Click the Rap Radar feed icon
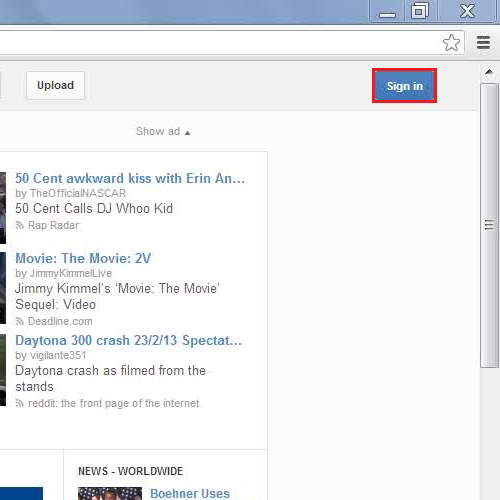The height and width of the screenshot is (500, 500). [x=20, y=226]
